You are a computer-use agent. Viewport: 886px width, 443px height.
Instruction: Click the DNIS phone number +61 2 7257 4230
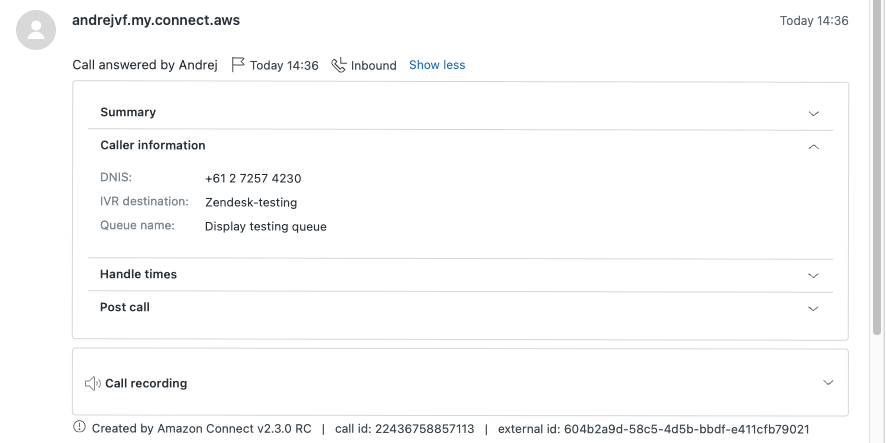(x=253, y=179)
